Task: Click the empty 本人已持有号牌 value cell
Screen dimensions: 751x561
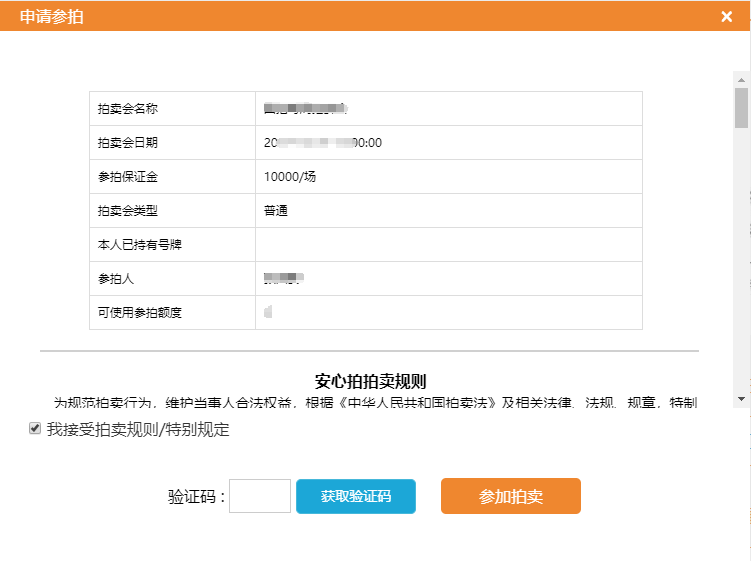Action: point(448,244)
